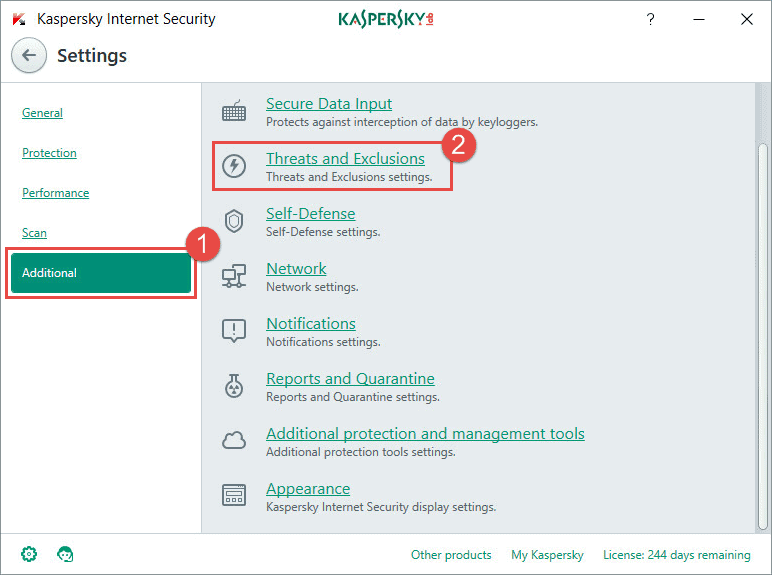
Task: Switch to the Protection settings tab
Action: point(49,153)
